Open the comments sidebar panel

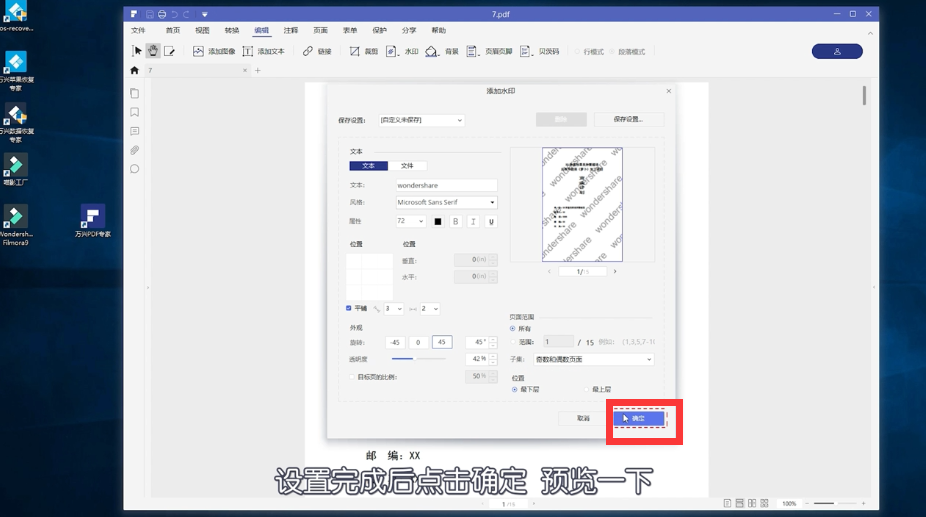(135, 131)
